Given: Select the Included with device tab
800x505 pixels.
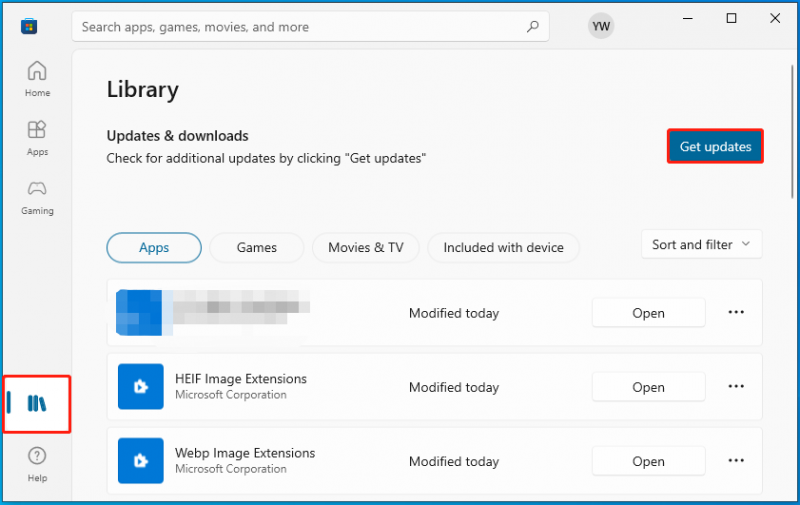Looking at the screenshot, I should (504, 247).
